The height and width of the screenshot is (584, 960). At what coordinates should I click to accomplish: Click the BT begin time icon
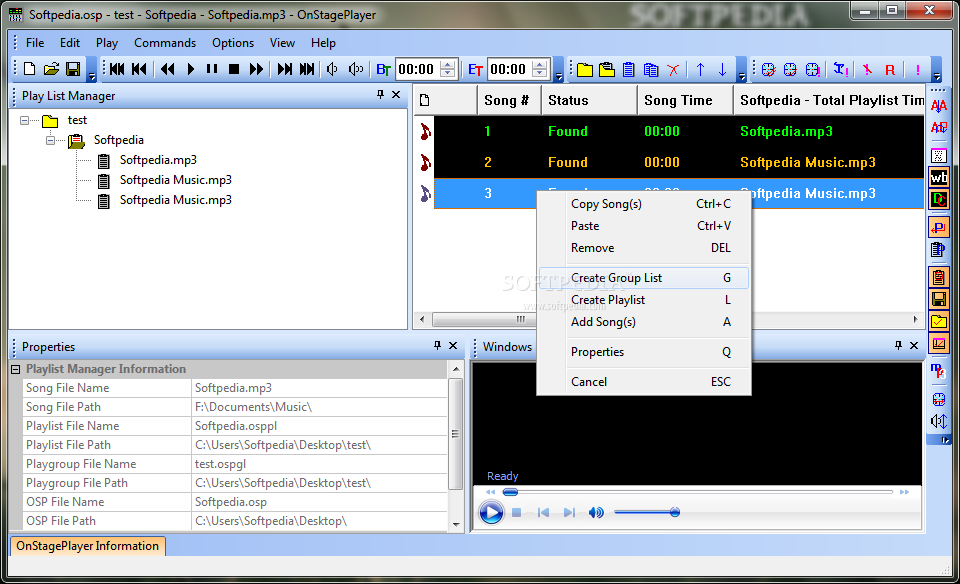click(383, 69)
